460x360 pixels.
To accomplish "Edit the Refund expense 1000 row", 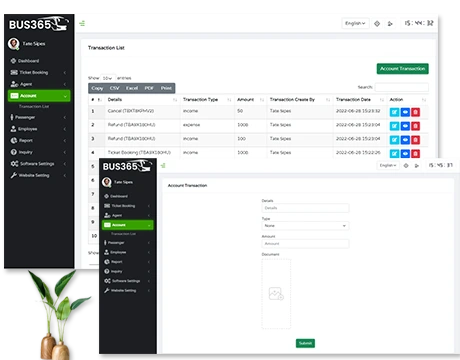I will coord(394,126).
